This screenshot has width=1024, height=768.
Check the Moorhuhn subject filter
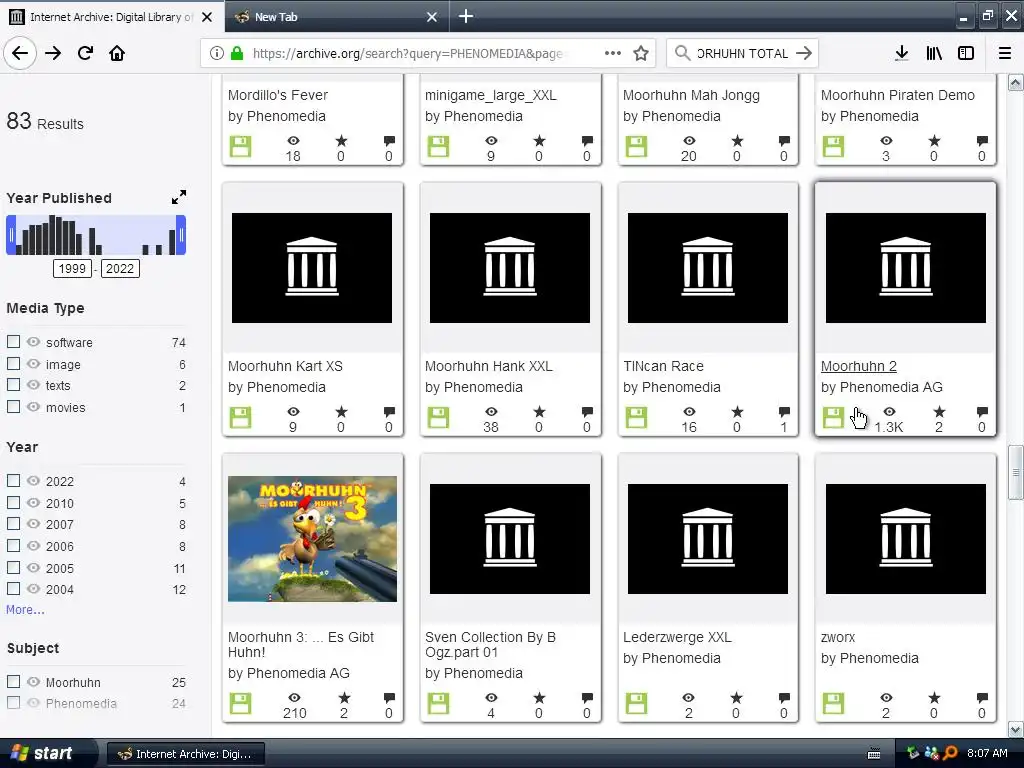click(13, 681)
